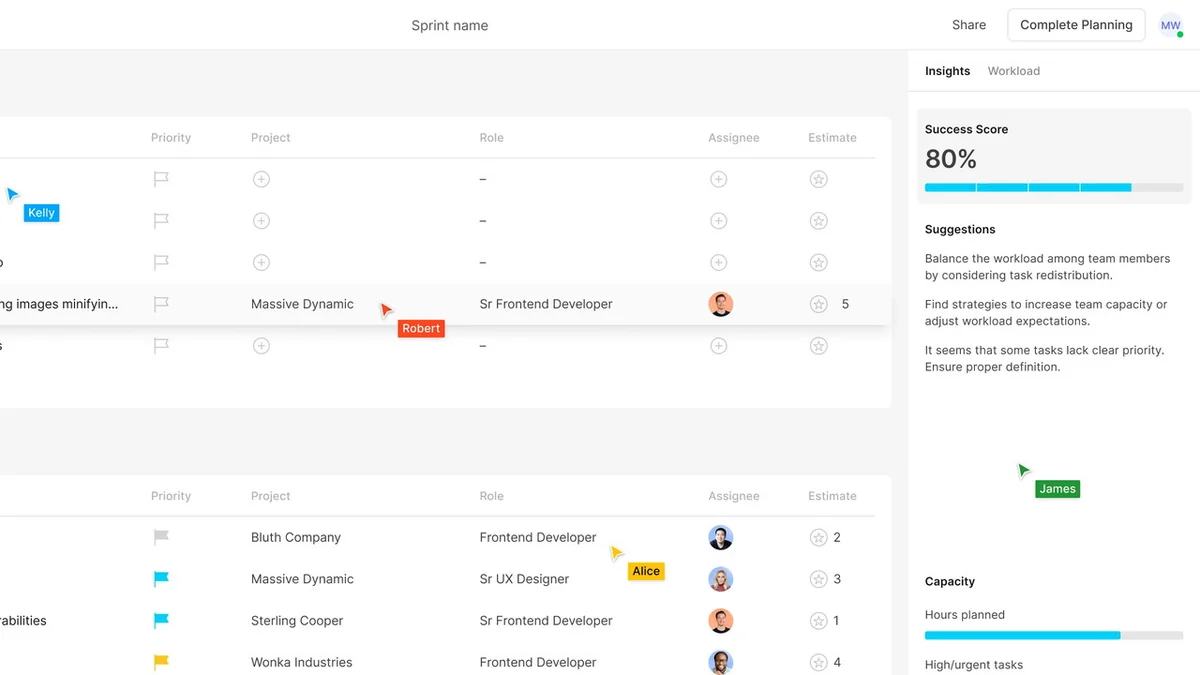1200x675 pixels.
Task: Click the estimate star icon in the Bluth Company row
Action: coord(818,537)
